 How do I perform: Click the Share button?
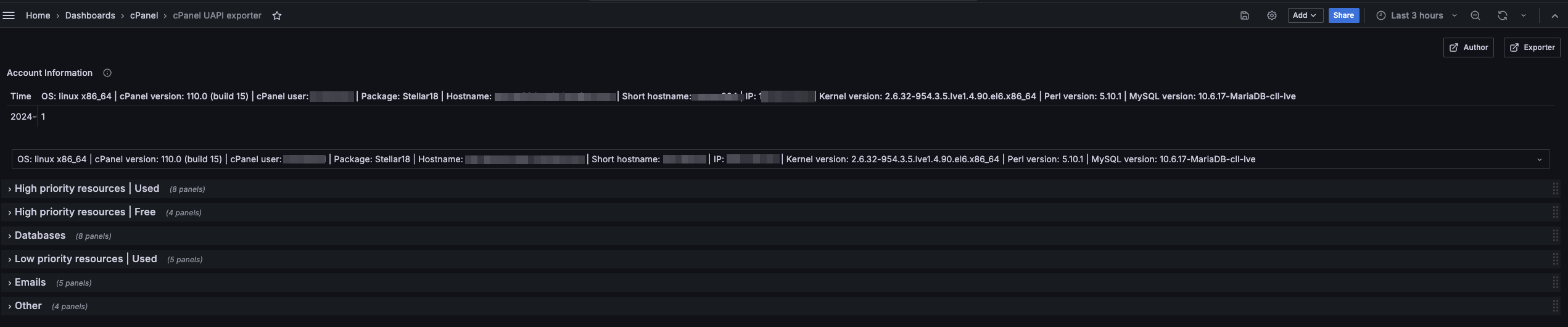click(1343, 15)
